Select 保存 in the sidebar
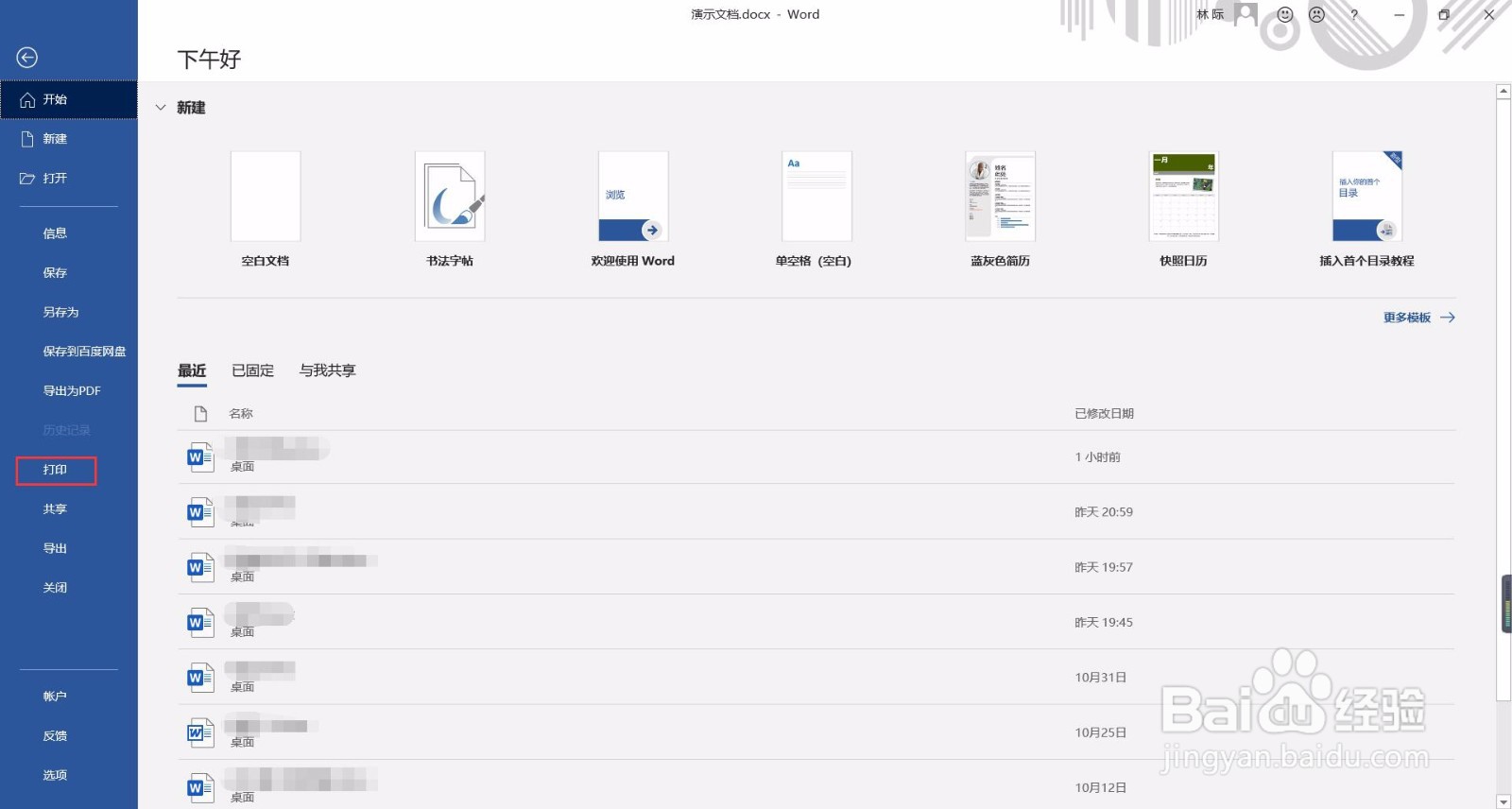This screenshot has width=1512, height=809. 55,273
